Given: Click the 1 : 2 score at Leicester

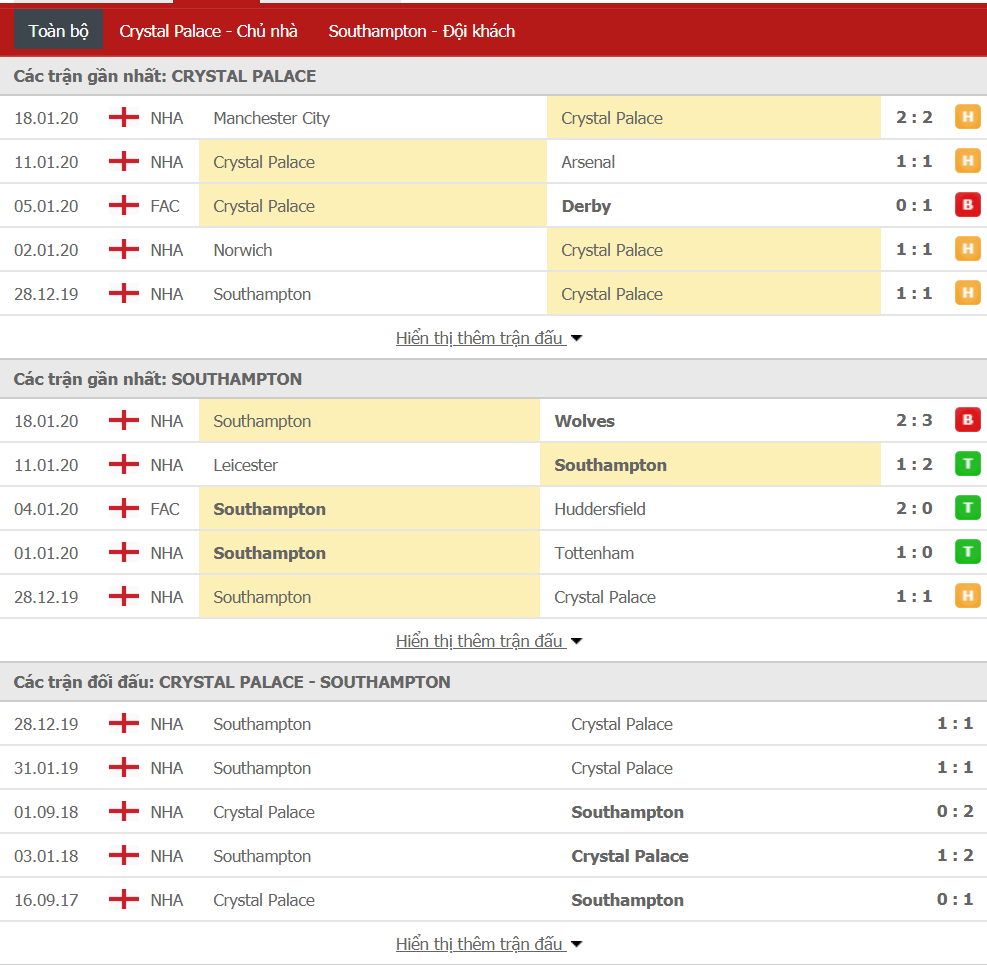Looking at the screenshot, I should tap(914, 464).
